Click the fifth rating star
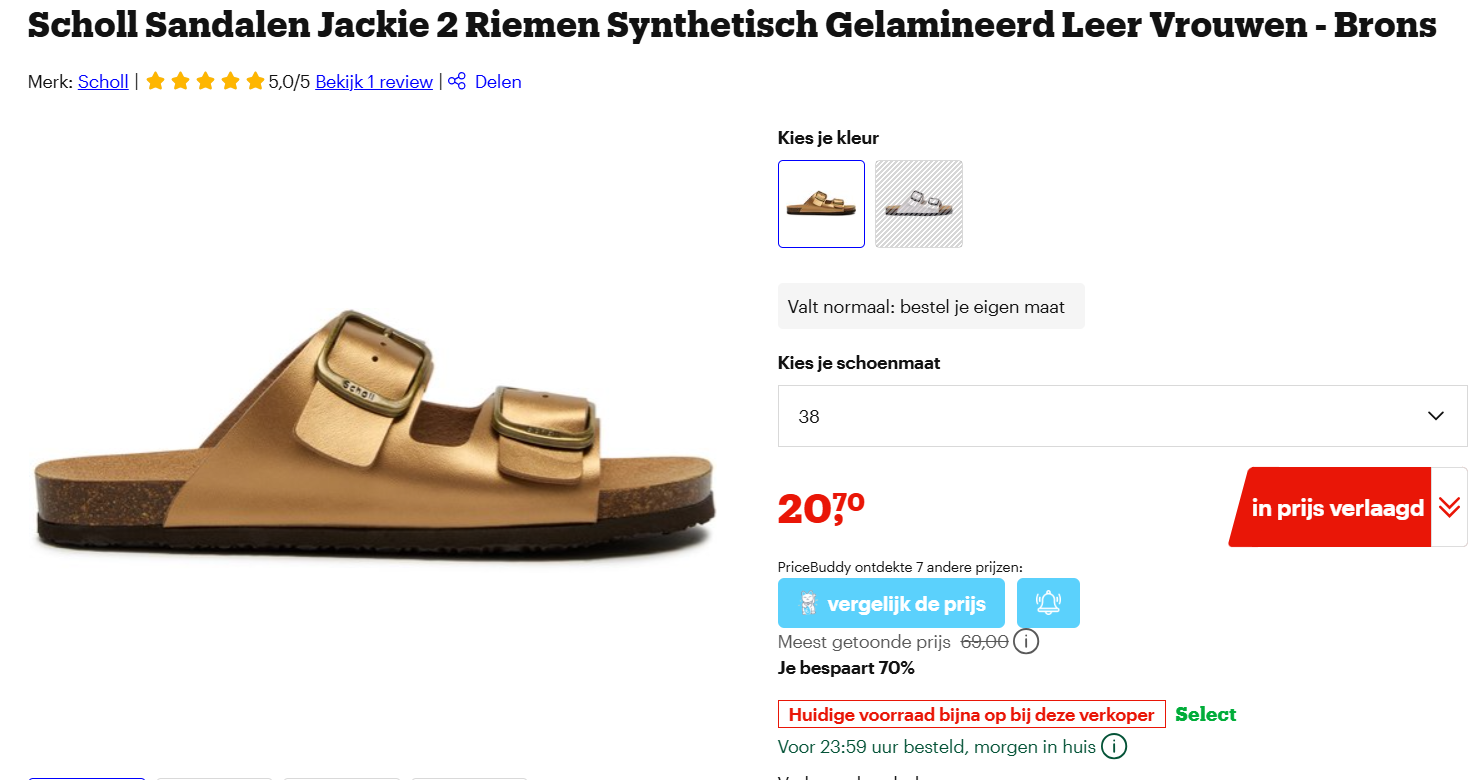 pos(253,81)
